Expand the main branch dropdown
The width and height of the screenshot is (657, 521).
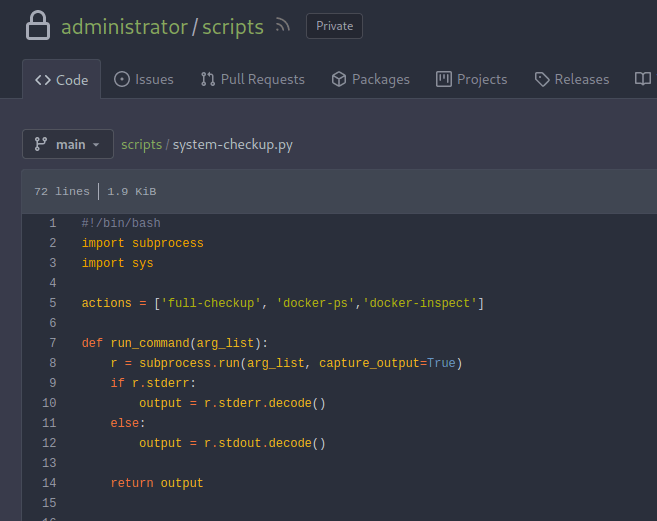click(x=67, y=144)
